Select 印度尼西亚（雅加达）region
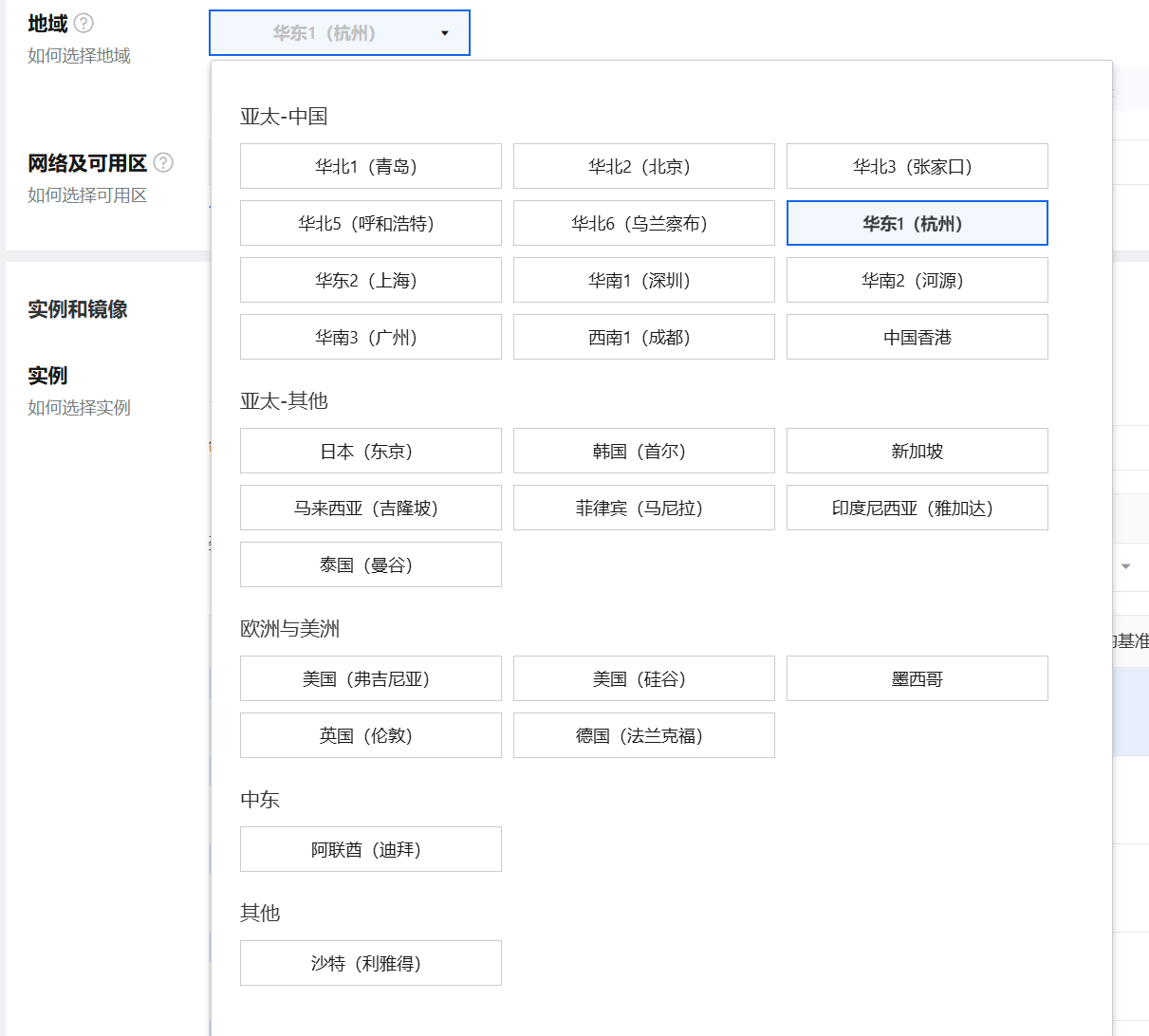Image resolution: width=1149 pixels, height=1036 pixels. pos(917,509)
